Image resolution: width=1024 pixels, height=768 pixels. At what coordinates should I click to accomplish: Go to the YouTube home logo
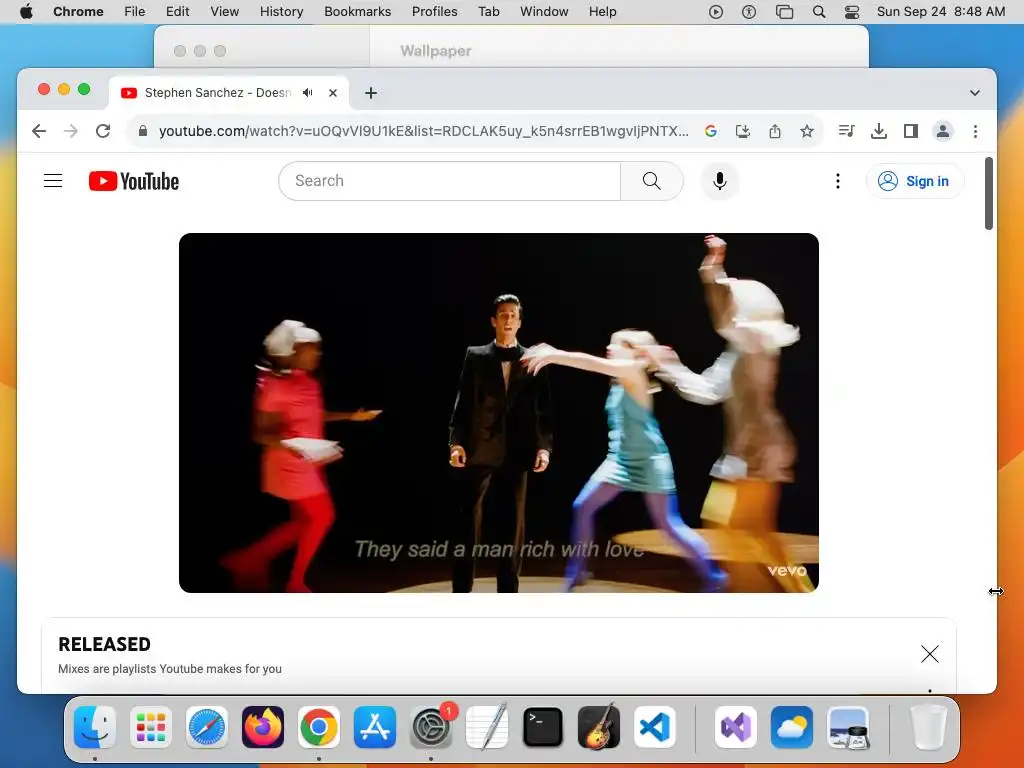click(134, 181)
